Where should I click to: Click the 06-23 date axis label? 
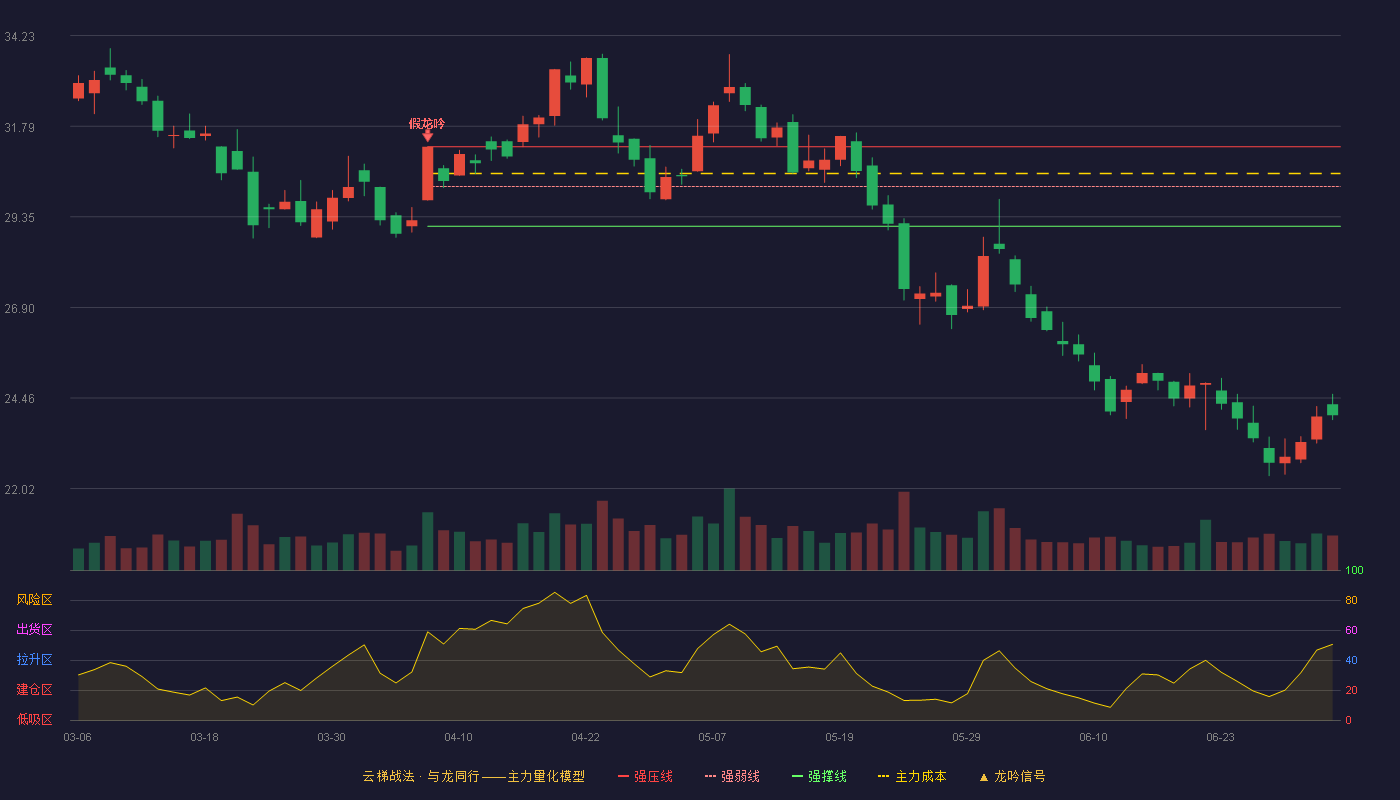[x=1220, y=737]
